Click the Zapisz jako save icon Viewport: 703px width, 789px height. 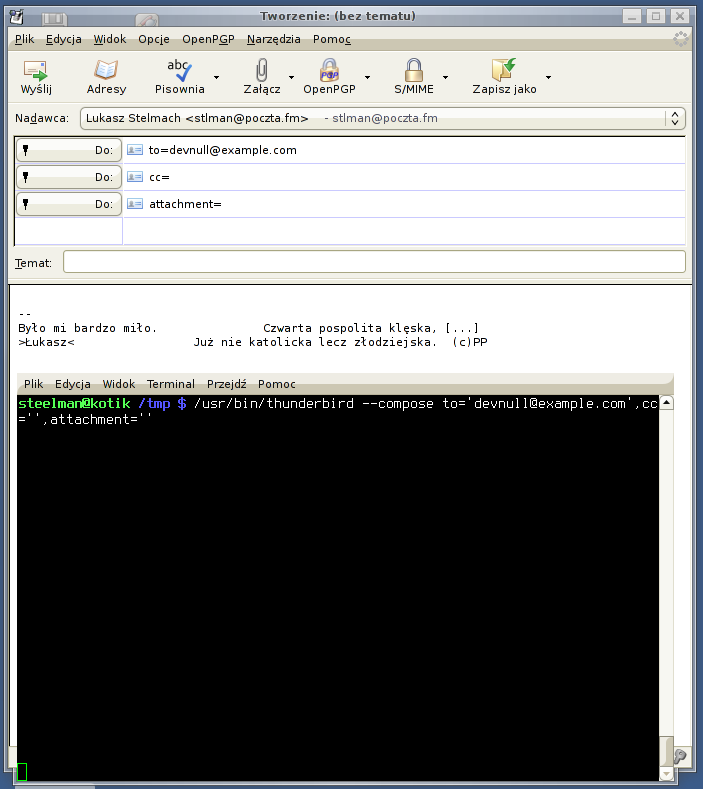click(x=504, y=70)
